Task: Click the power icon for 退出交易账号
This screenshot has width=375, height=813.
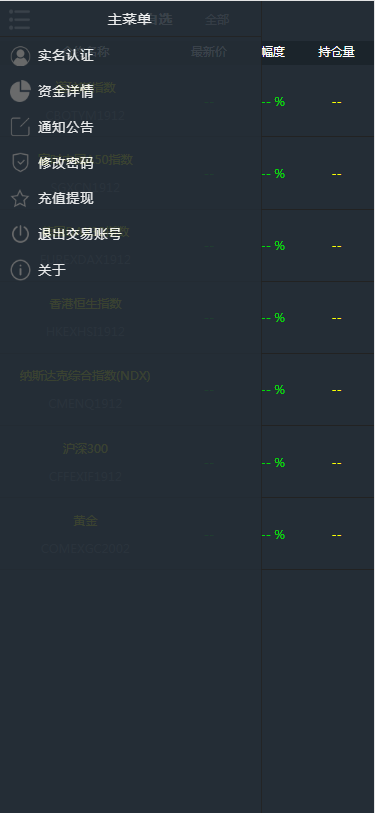Action: (x=20, y=234)
